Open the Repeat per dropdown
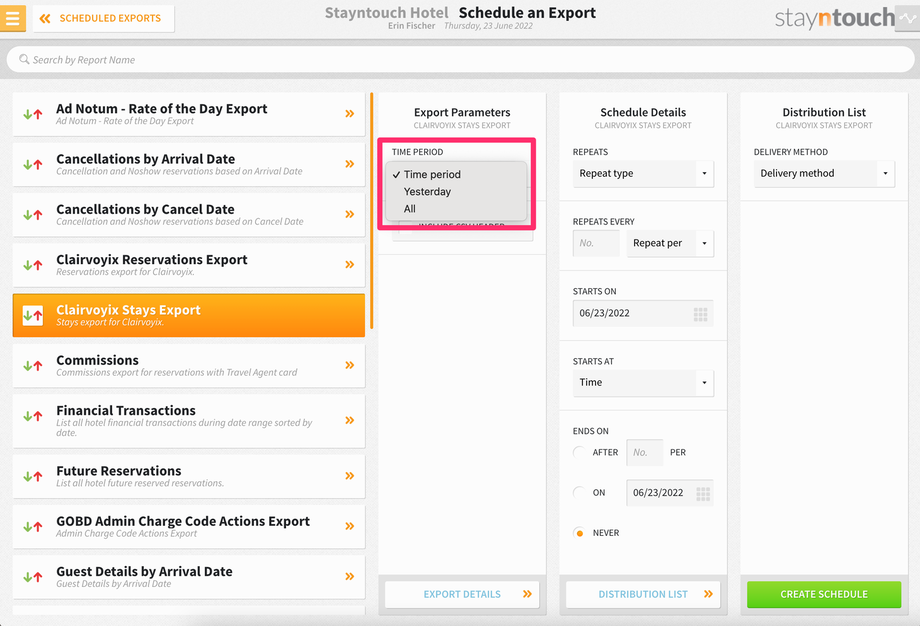 [x=670, y=243]
